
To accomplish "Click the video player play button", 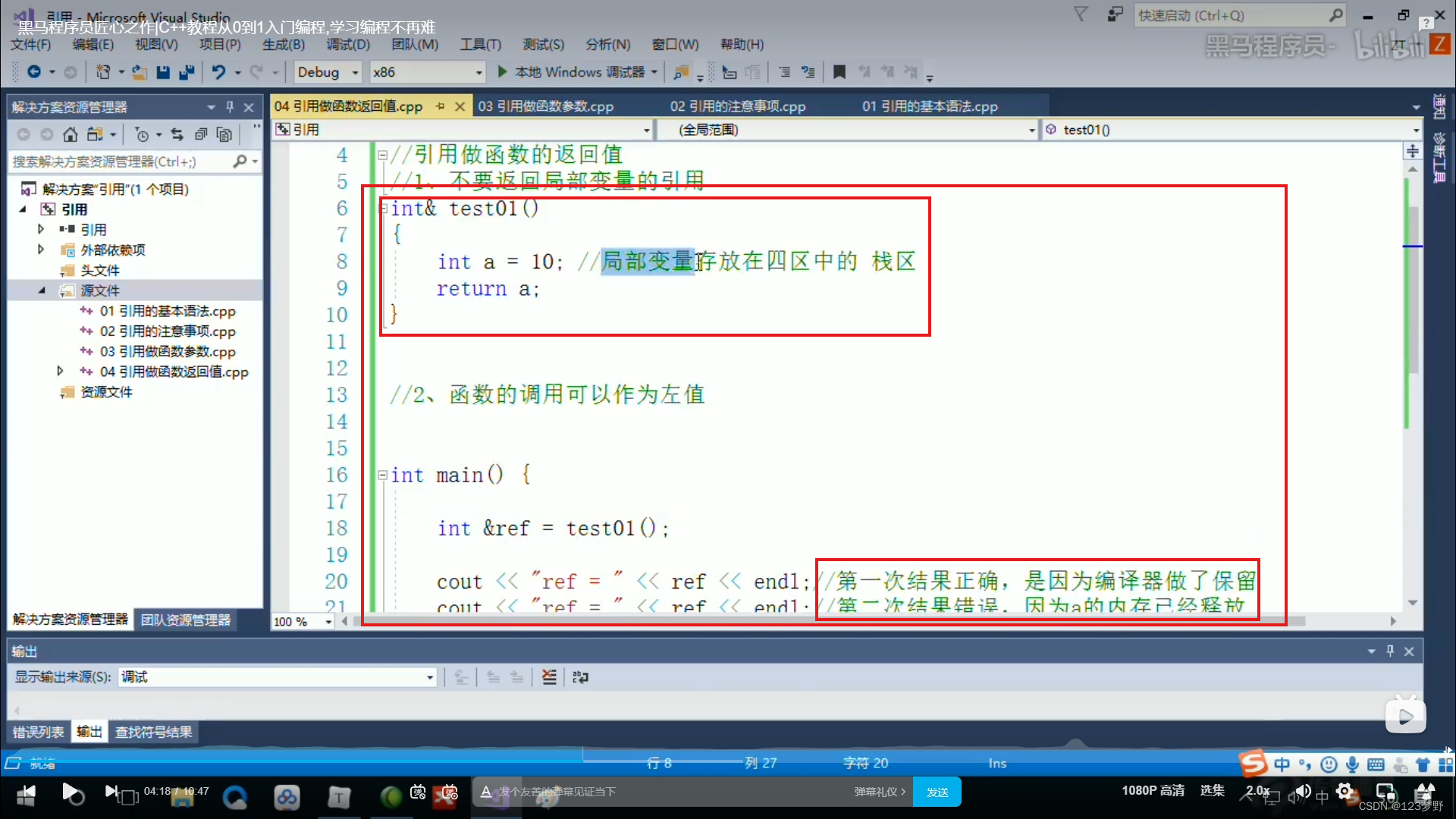I will tap(69, 791).
